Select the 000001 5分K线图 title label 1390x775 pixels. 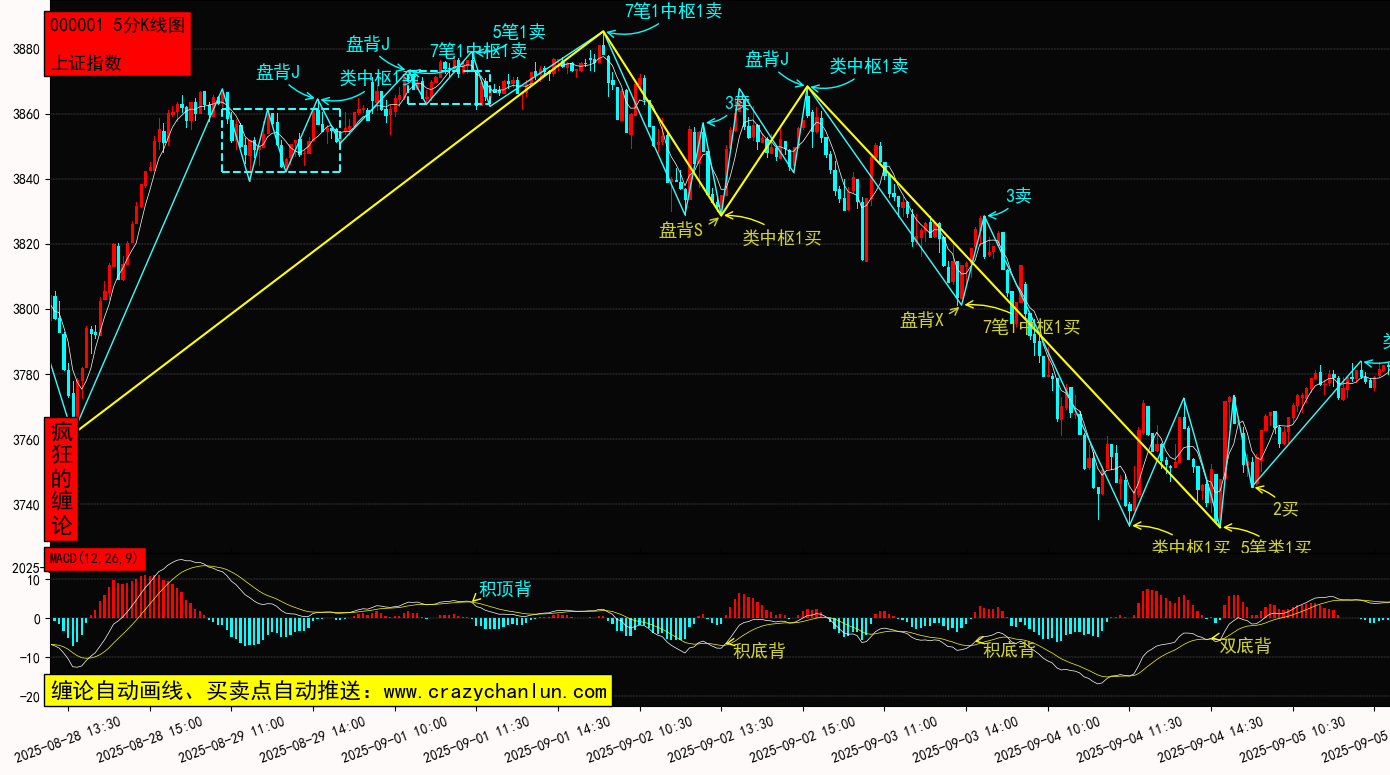tap(117, 26)
